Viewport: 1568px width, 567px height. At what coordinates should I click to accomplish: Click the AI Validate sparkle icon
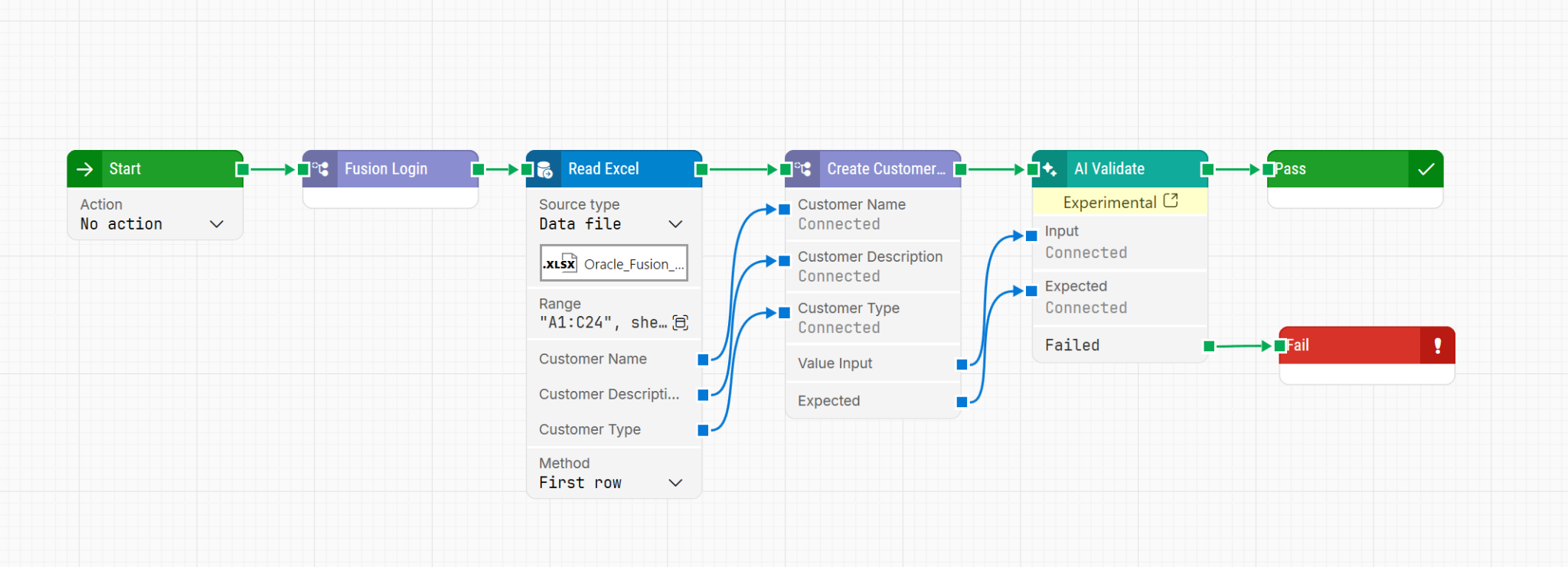click(1050, 169)
